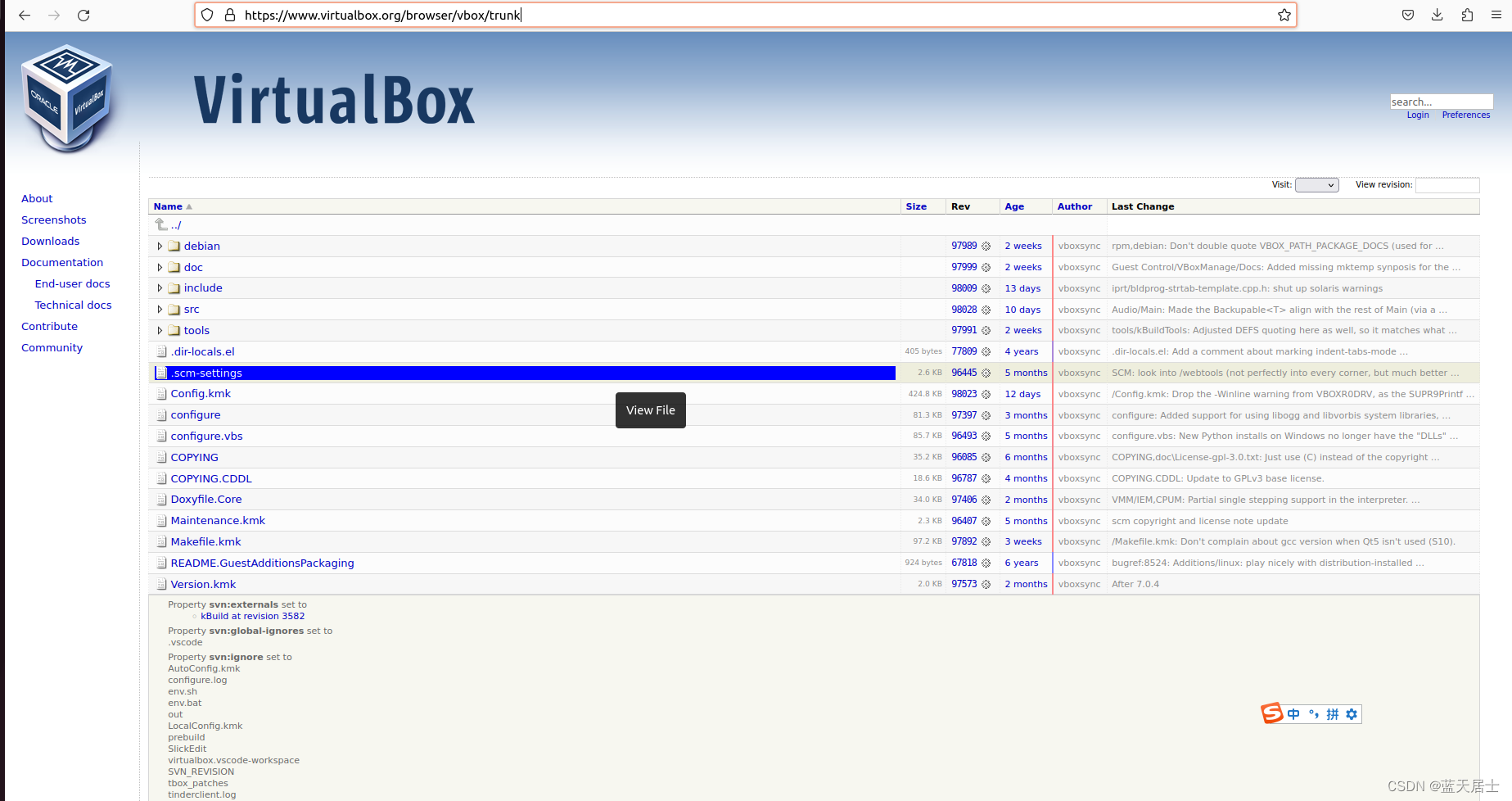
Task: Click the changeset gear icon for revision 67818
Action: (986, 563)
